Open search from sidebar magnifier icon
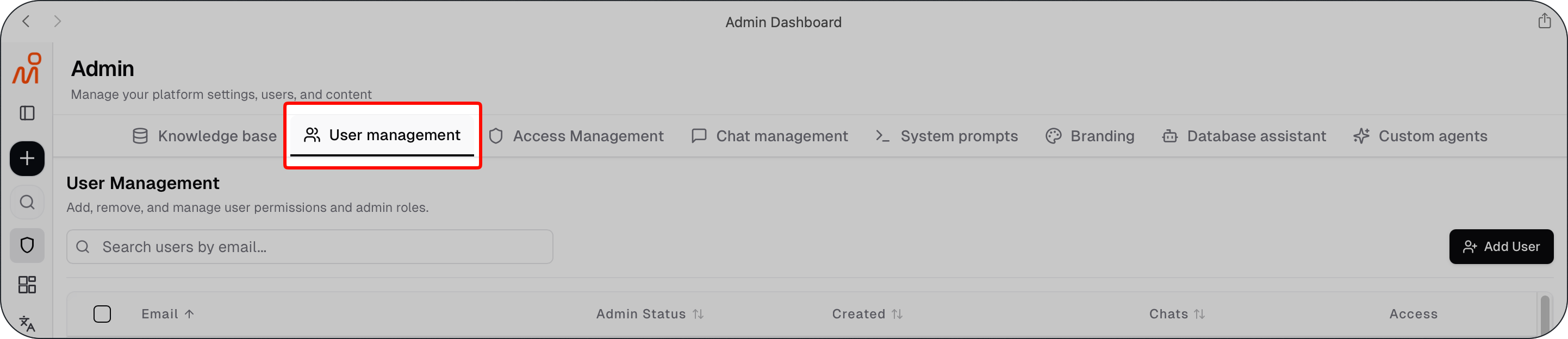1568x339 pixels. pos(27,202)
